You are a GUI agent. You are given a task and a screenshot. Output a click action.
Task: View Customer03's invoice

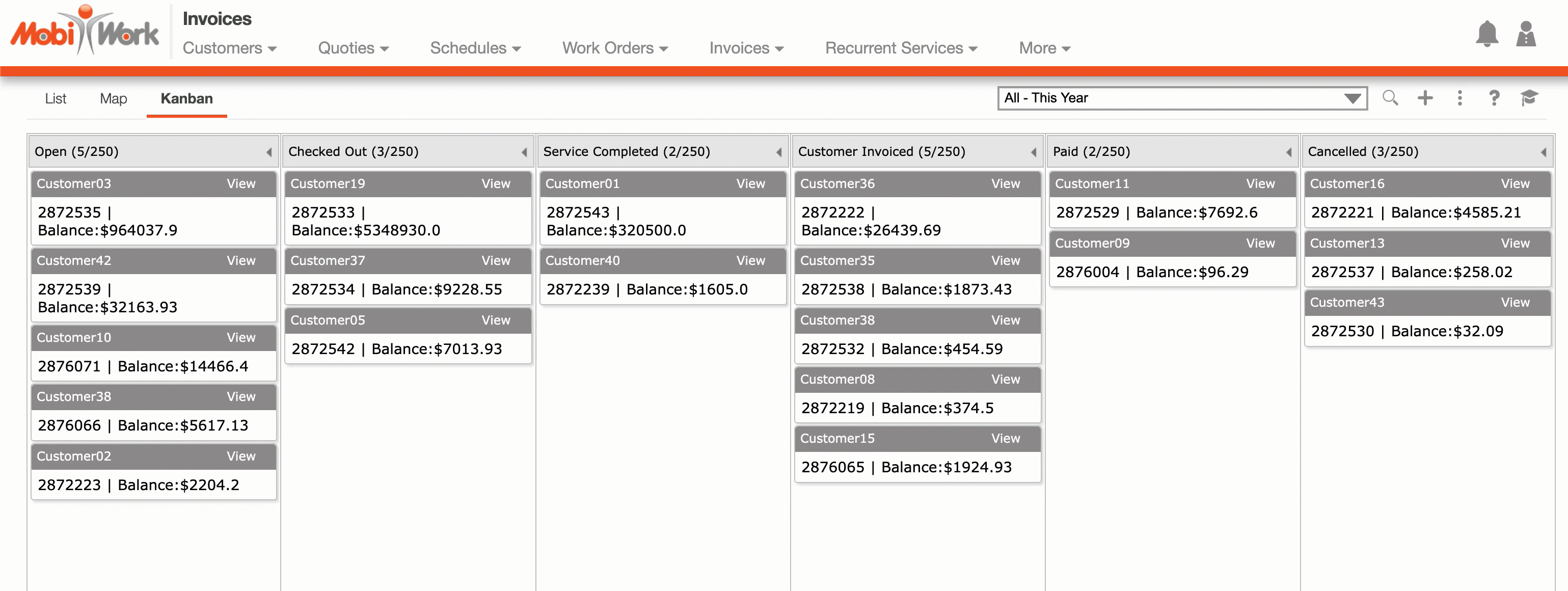click(x=241, y=184)
